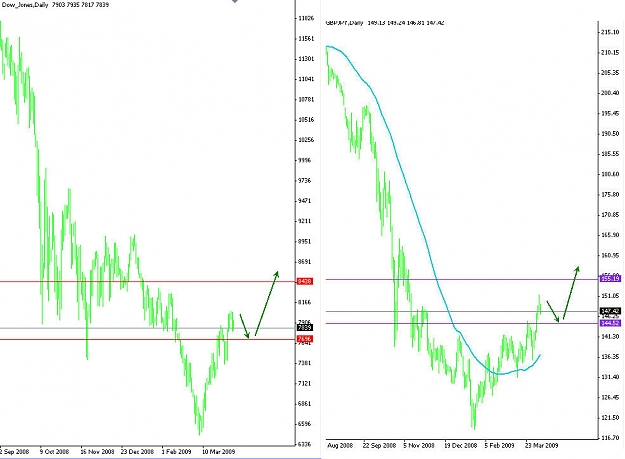Select the lower purple horizontal line on GBPJPY chart
The image size is (625, 459).
(x=462, y=323)
